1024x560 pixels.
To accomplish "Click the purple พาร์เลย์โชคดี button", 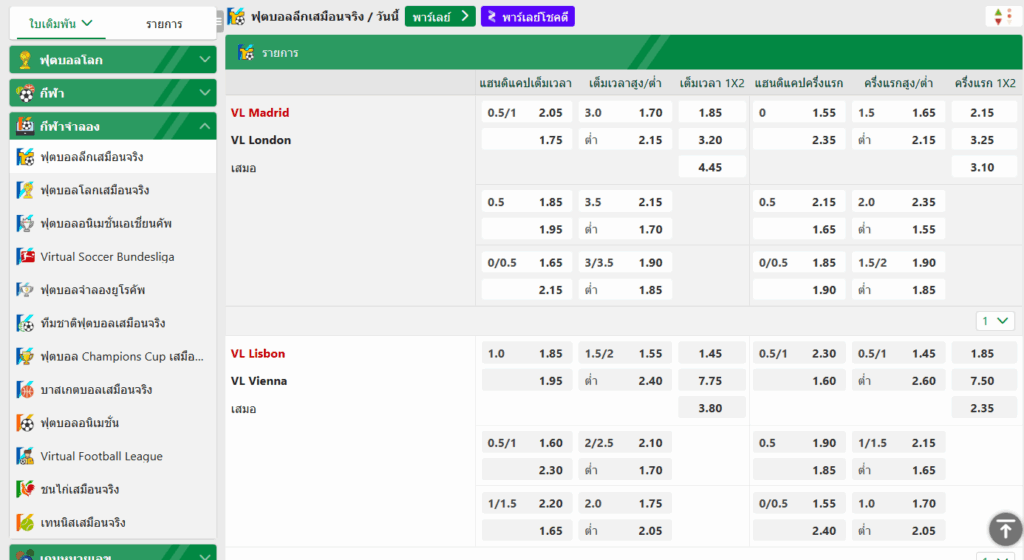I will point(528,16).
